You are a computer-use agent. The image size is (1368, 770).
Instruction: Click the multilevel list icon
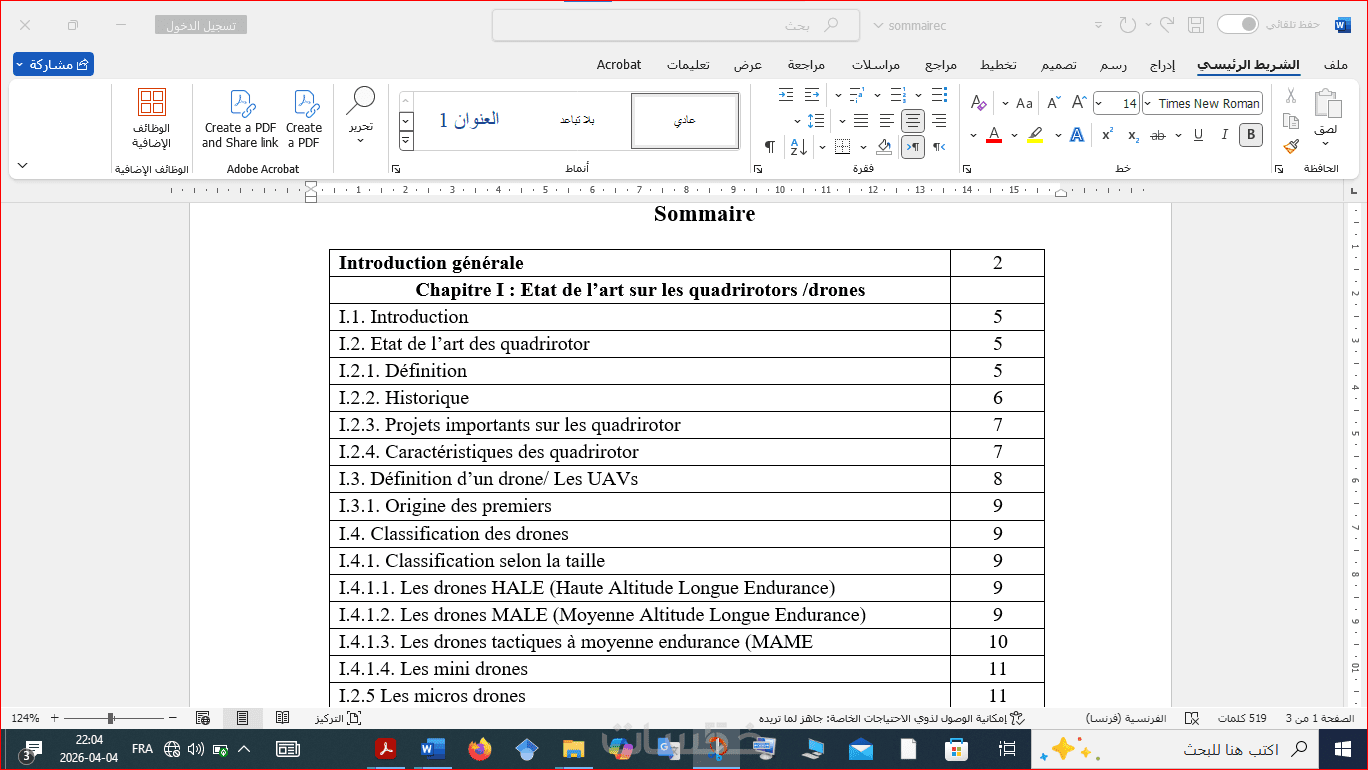tap(857, 95)
